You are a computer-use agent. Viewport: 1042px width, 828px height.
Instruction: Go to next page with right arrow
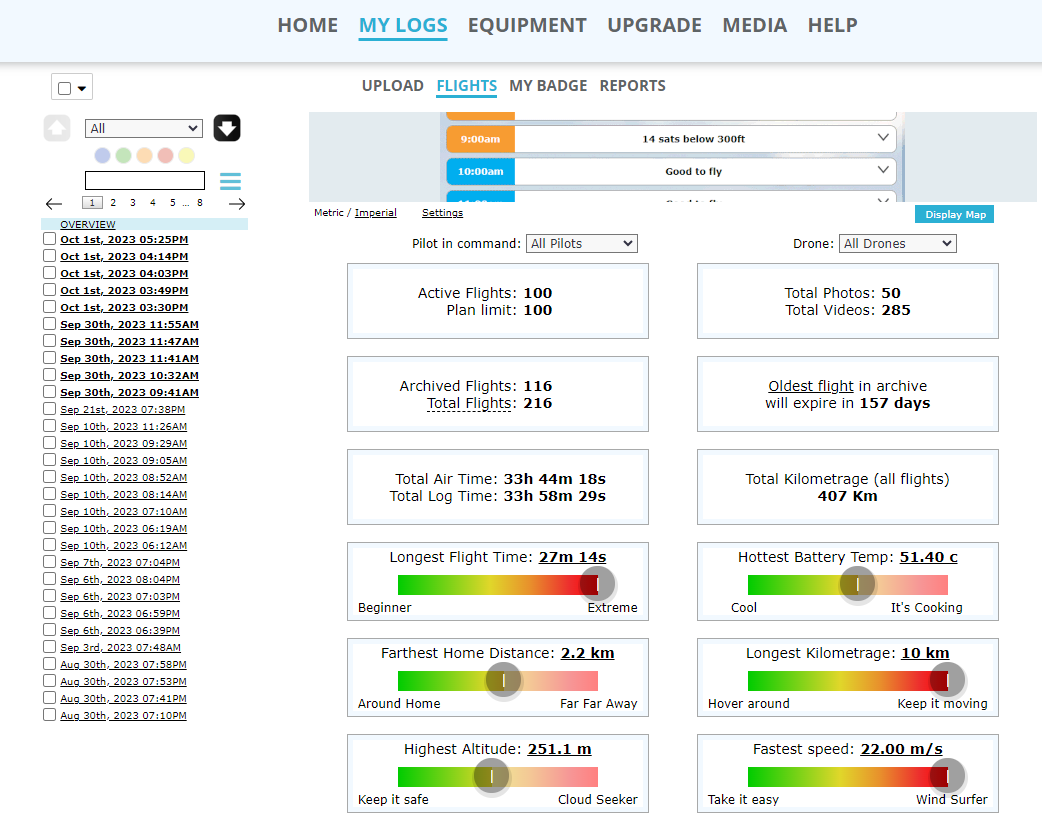[x=237, y=203]
